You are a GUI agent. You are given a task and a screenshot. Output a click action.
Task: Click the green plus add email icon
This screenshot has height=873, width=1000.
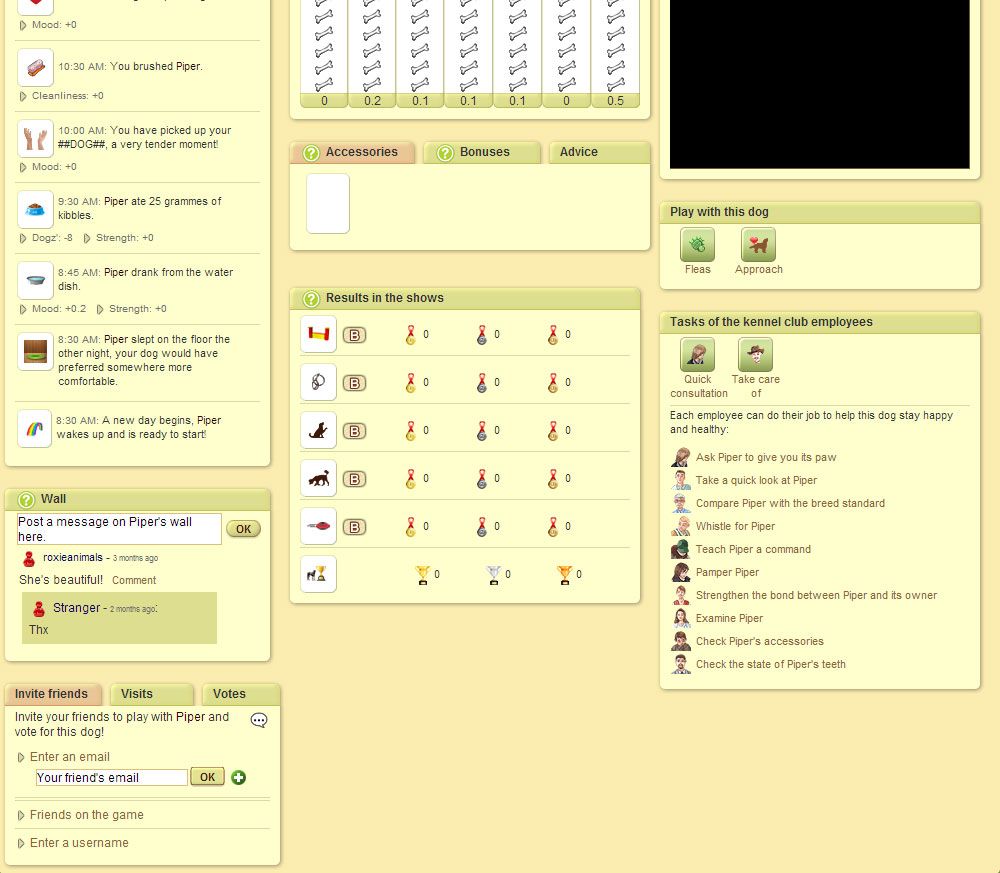coord(239,777)
